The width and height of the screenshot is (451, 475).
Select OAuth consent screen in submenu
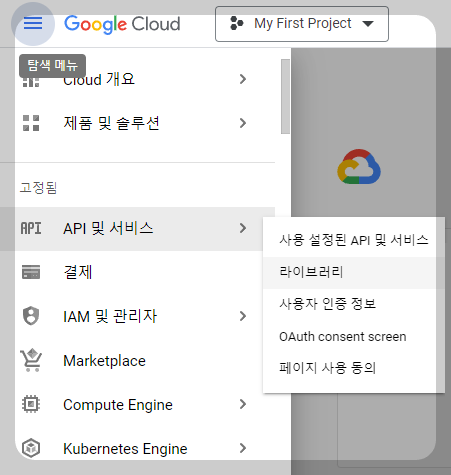[x=354, y=336]
